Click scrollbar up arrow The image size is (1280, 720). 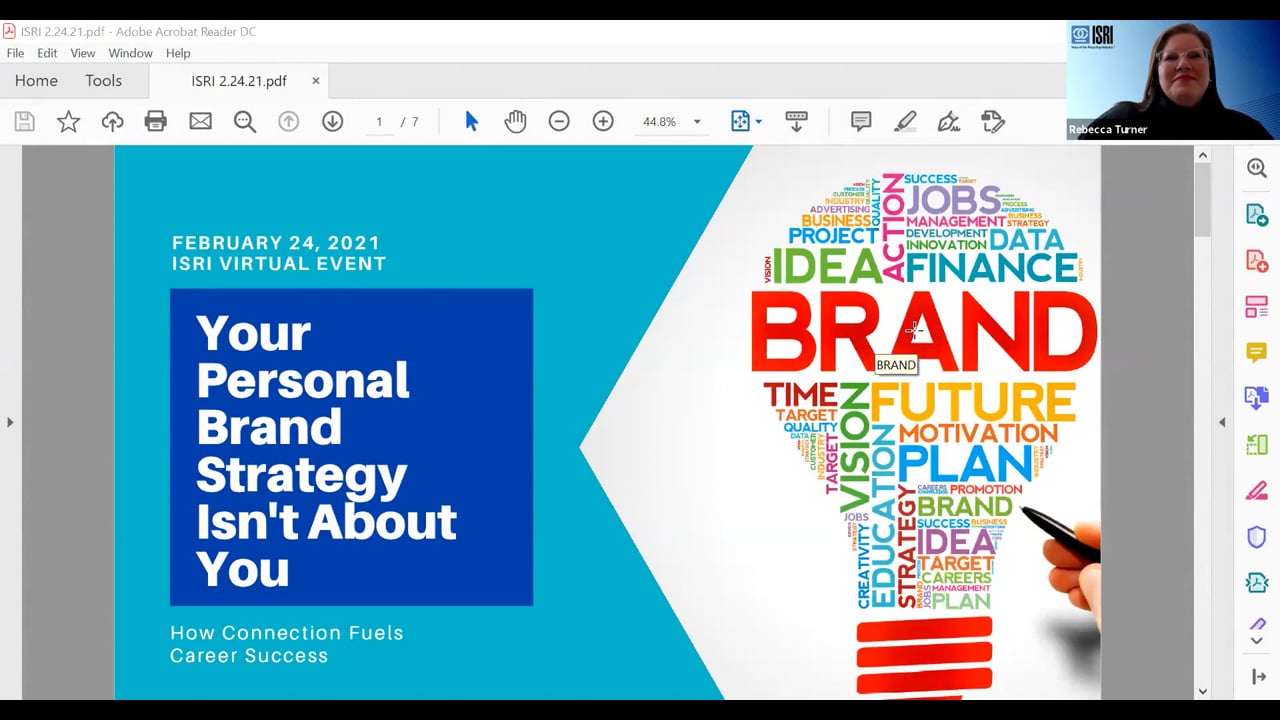pyautogui.click(x=1202, y=155)
